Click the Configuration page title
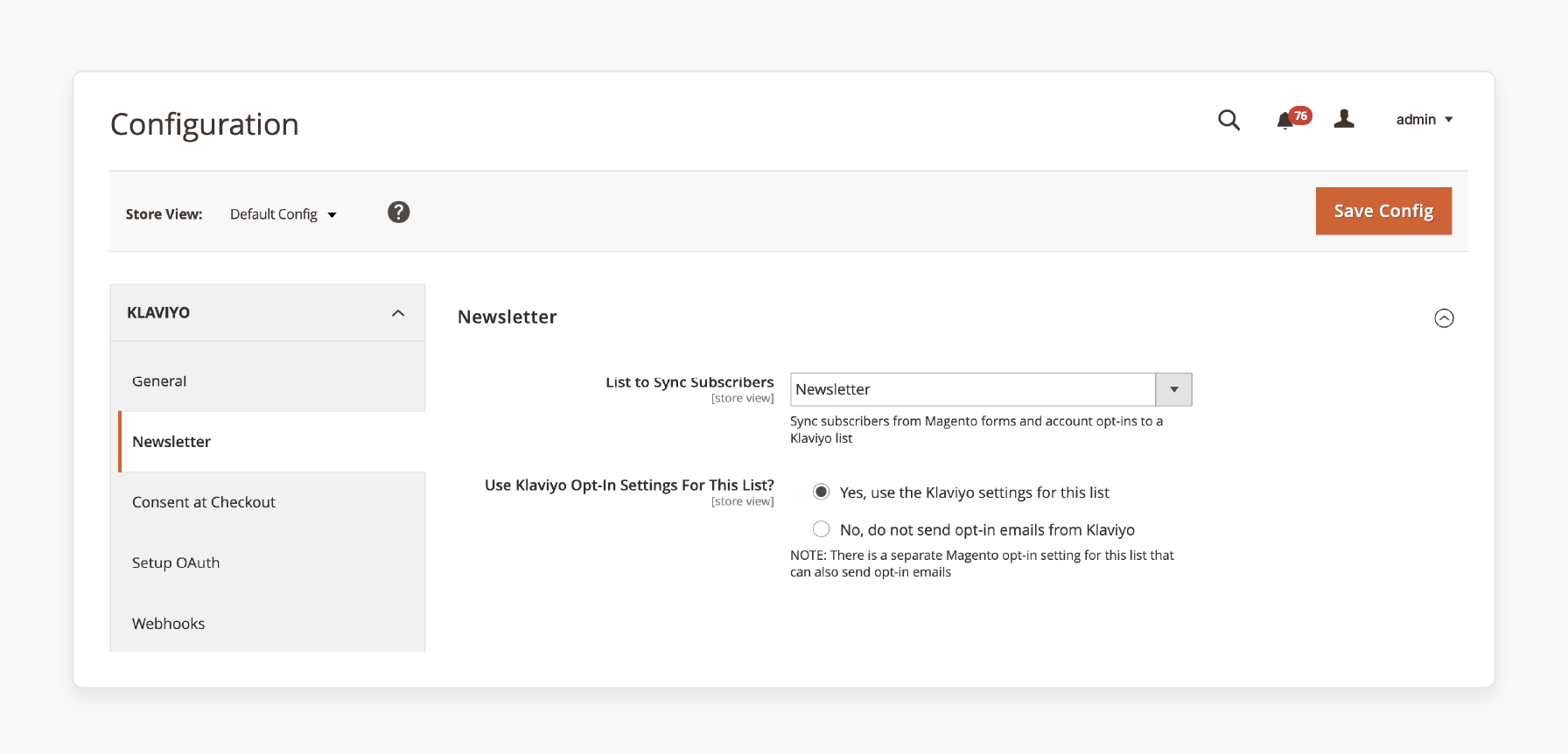This screenshot has height=755, width=1568. click(x=205, y=124)
